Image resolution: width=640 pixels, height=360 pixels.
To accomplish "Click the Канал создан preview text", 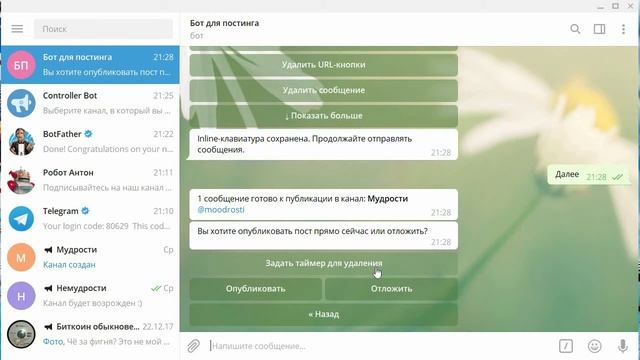I will (69, 264).
